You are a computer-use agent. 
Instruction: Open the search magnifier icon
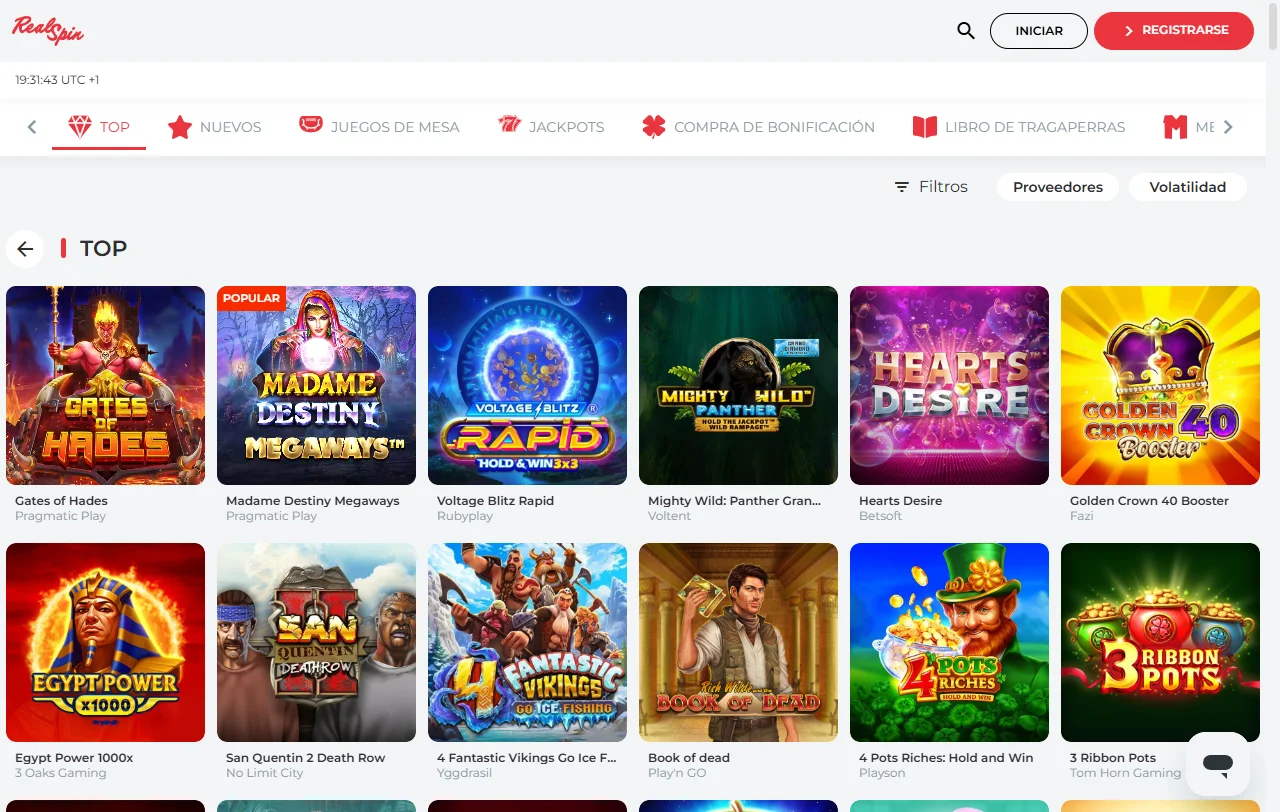tap(966, 31)
